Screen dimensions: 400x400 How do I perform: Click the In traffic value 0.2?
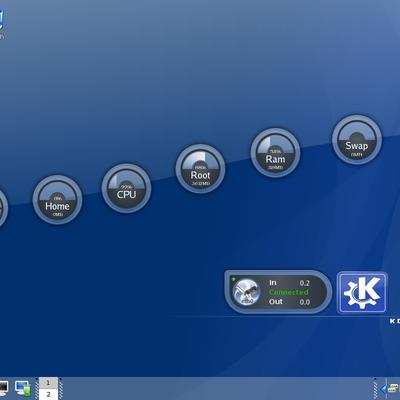(x=304, y=283)
